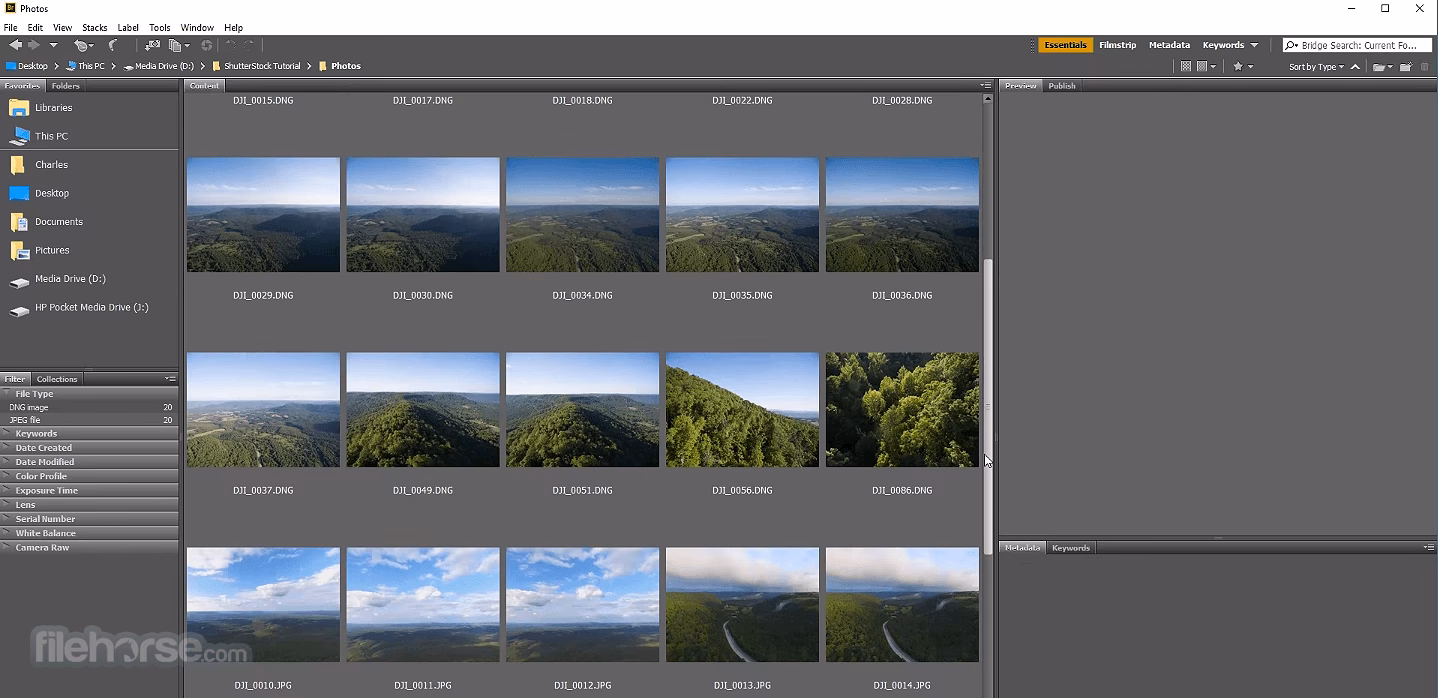Open selected photo in Camera Raw

coord(207,45)
